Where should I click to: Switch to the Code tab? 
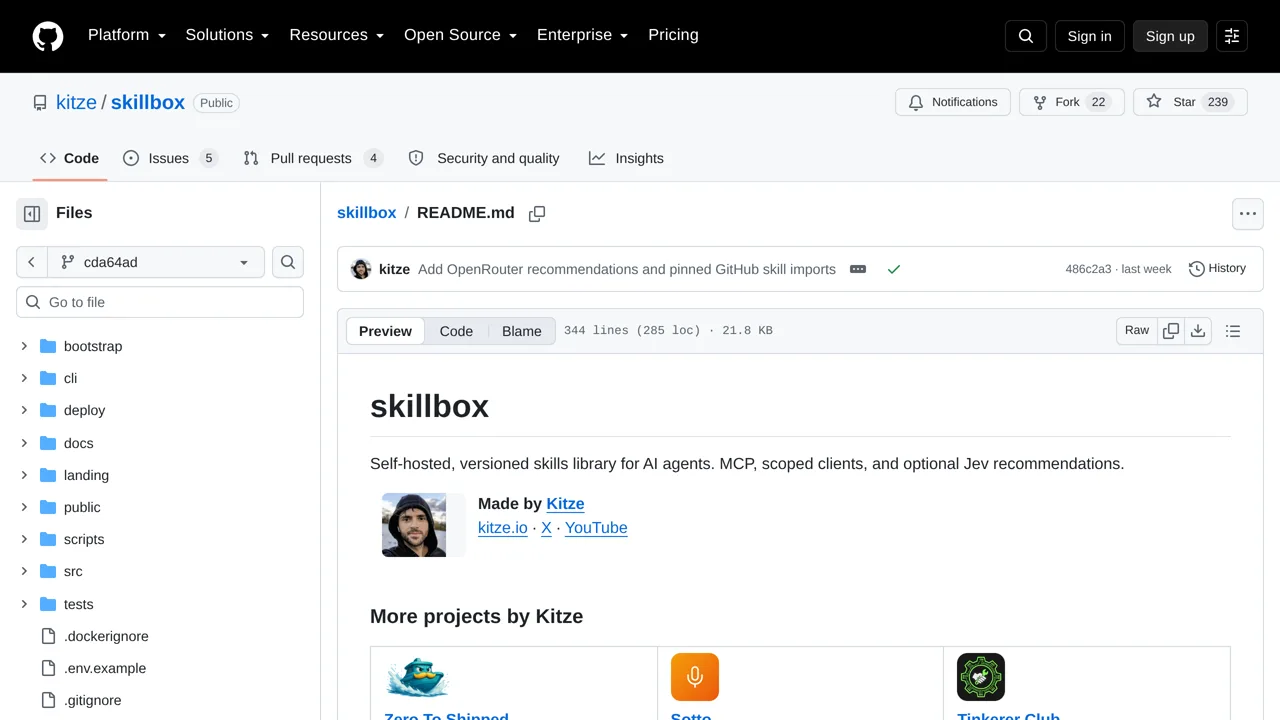click(x=69, y=158)
